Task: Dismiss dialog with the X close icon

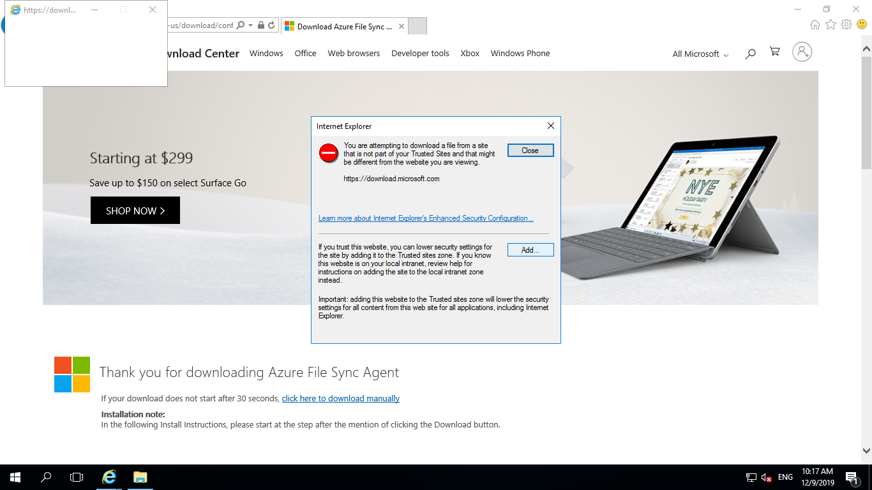Action: pyautogui.click(x=551, y=126)
